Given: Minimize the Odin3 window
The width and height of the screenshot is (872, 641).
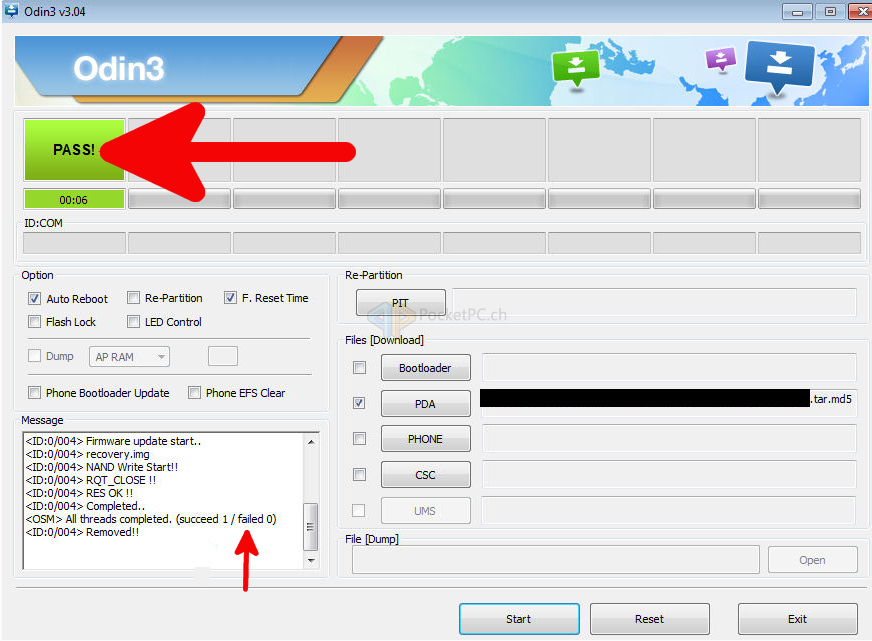Looking at the screenshot, I should pos(797,12).
